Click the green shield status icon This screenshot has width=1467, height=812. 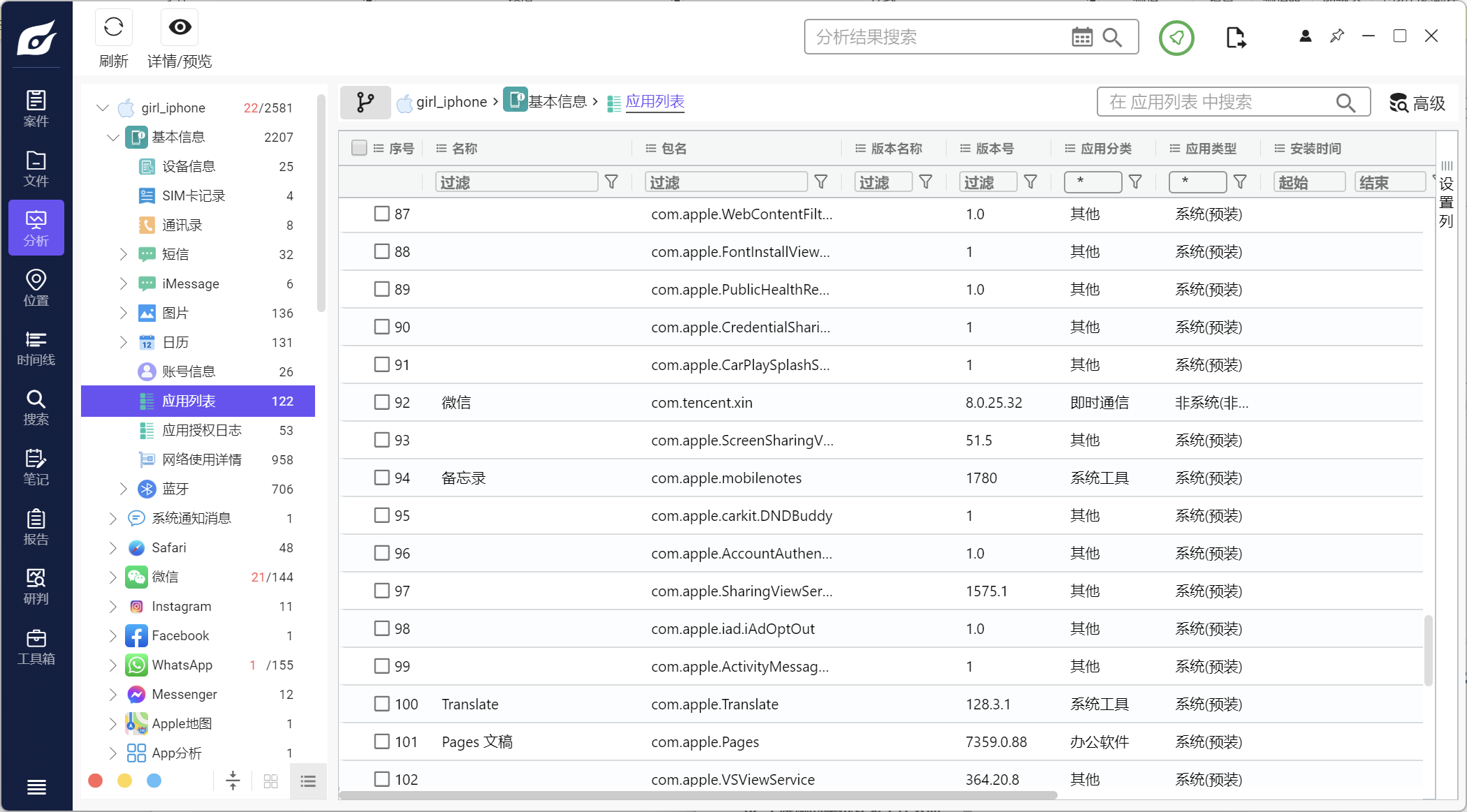tap(1176, 38)
